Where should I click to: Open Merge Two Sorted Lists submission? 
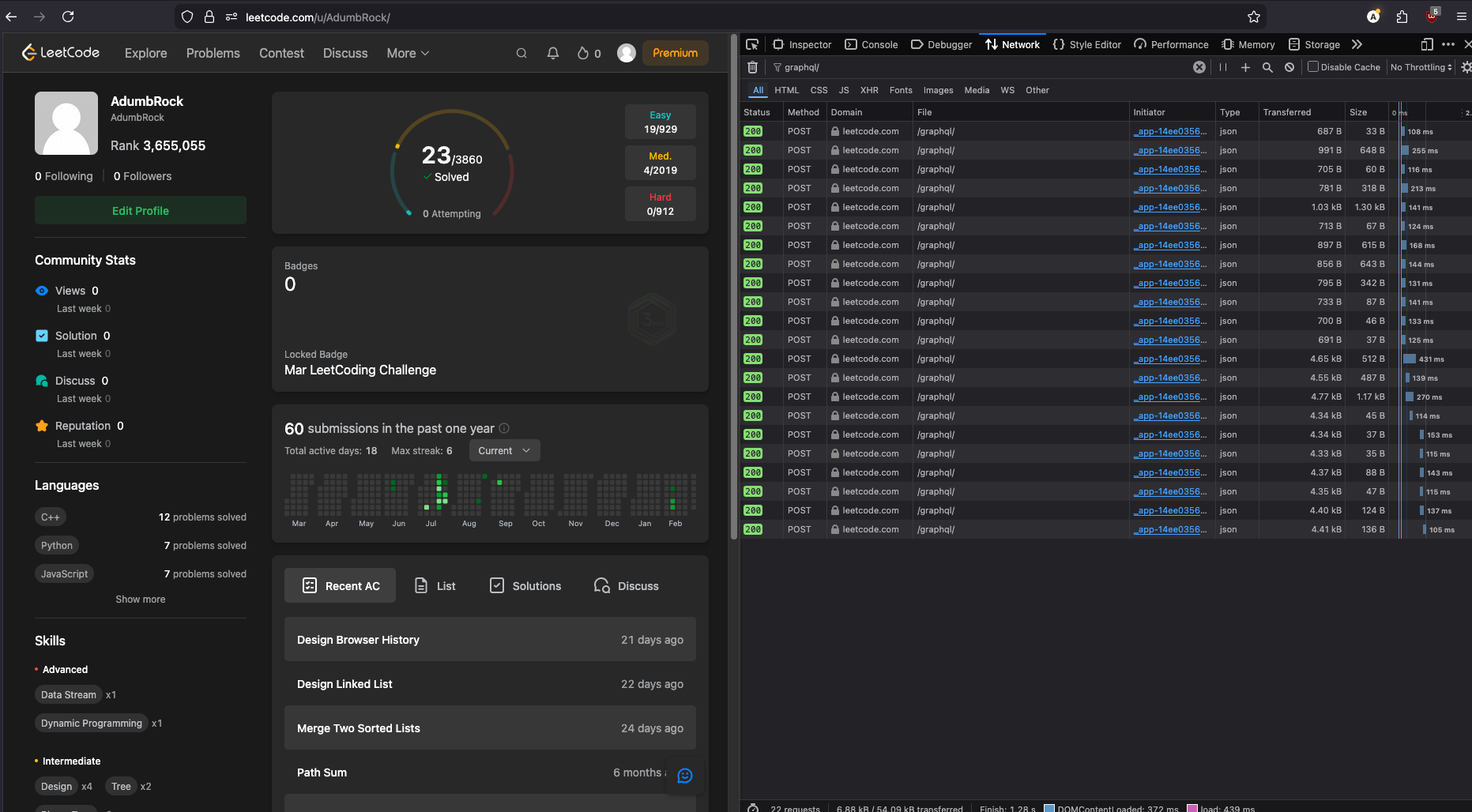[x=490, y=727]
